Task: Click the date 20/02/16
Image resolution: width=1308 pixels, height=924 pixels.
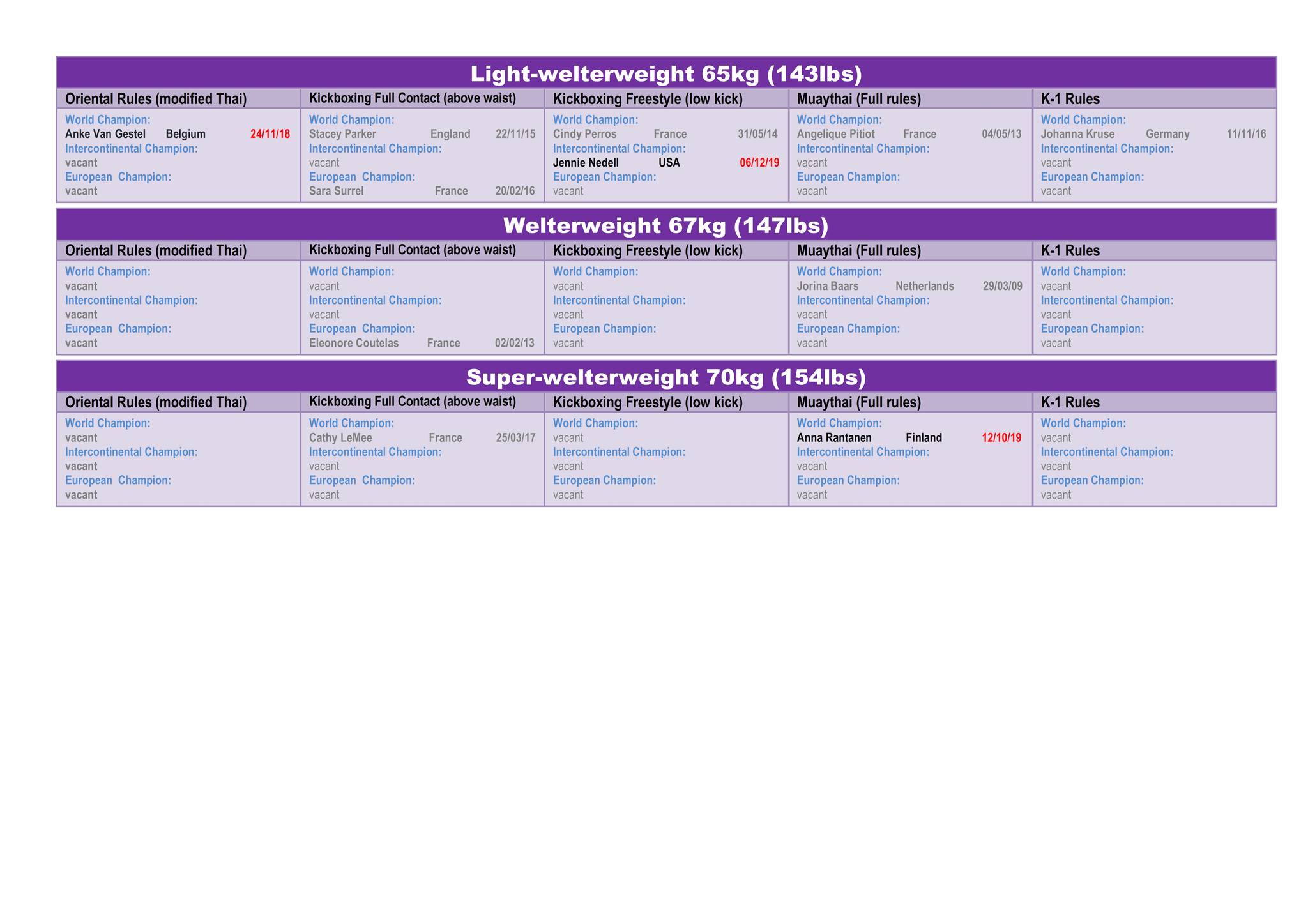Action: (515, 191)
